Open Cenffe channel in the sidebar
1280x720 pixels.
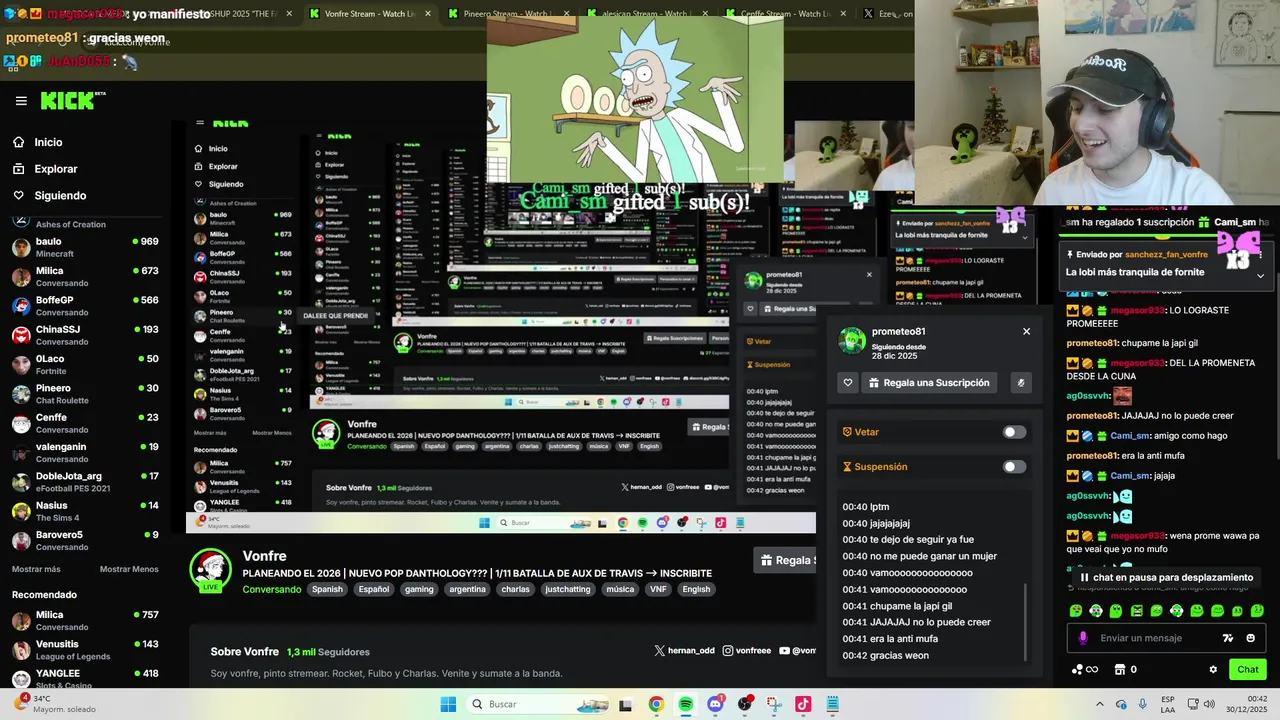tap(85, 423)
